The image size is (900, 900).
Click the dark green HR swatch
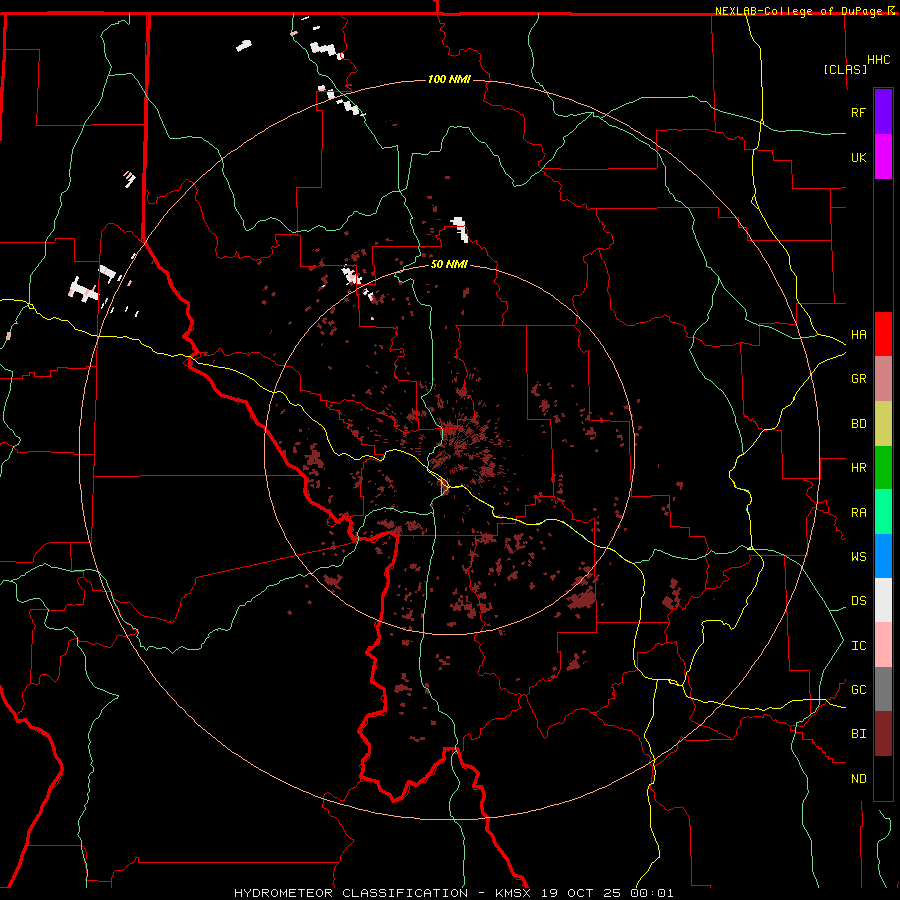tap(883, 468)
